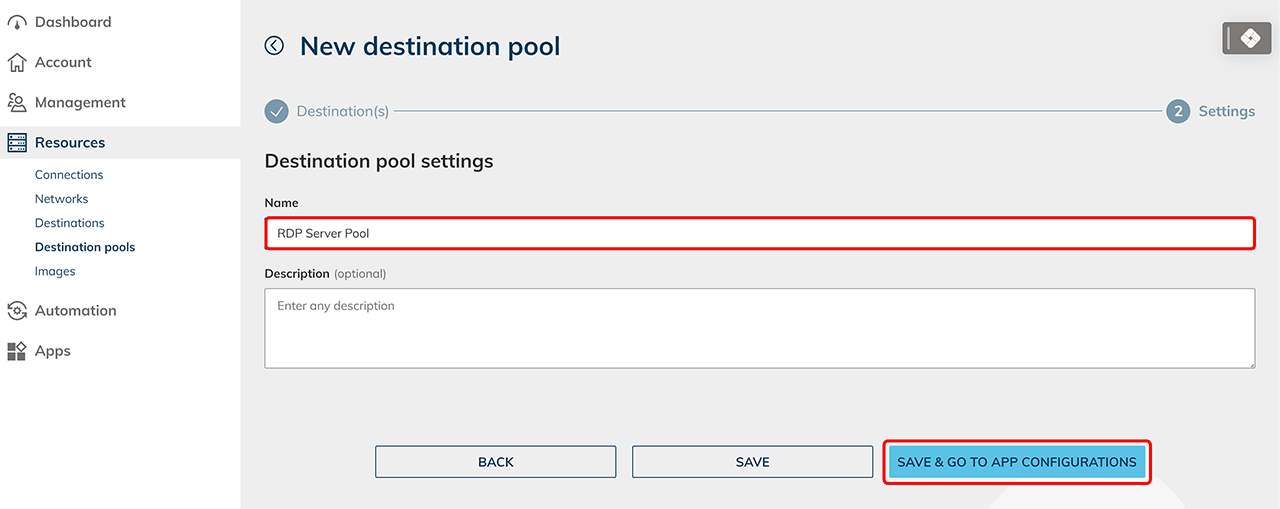Click into the Description text area
The height and width of the screenshot is (509, 1280).
[759, 328]
